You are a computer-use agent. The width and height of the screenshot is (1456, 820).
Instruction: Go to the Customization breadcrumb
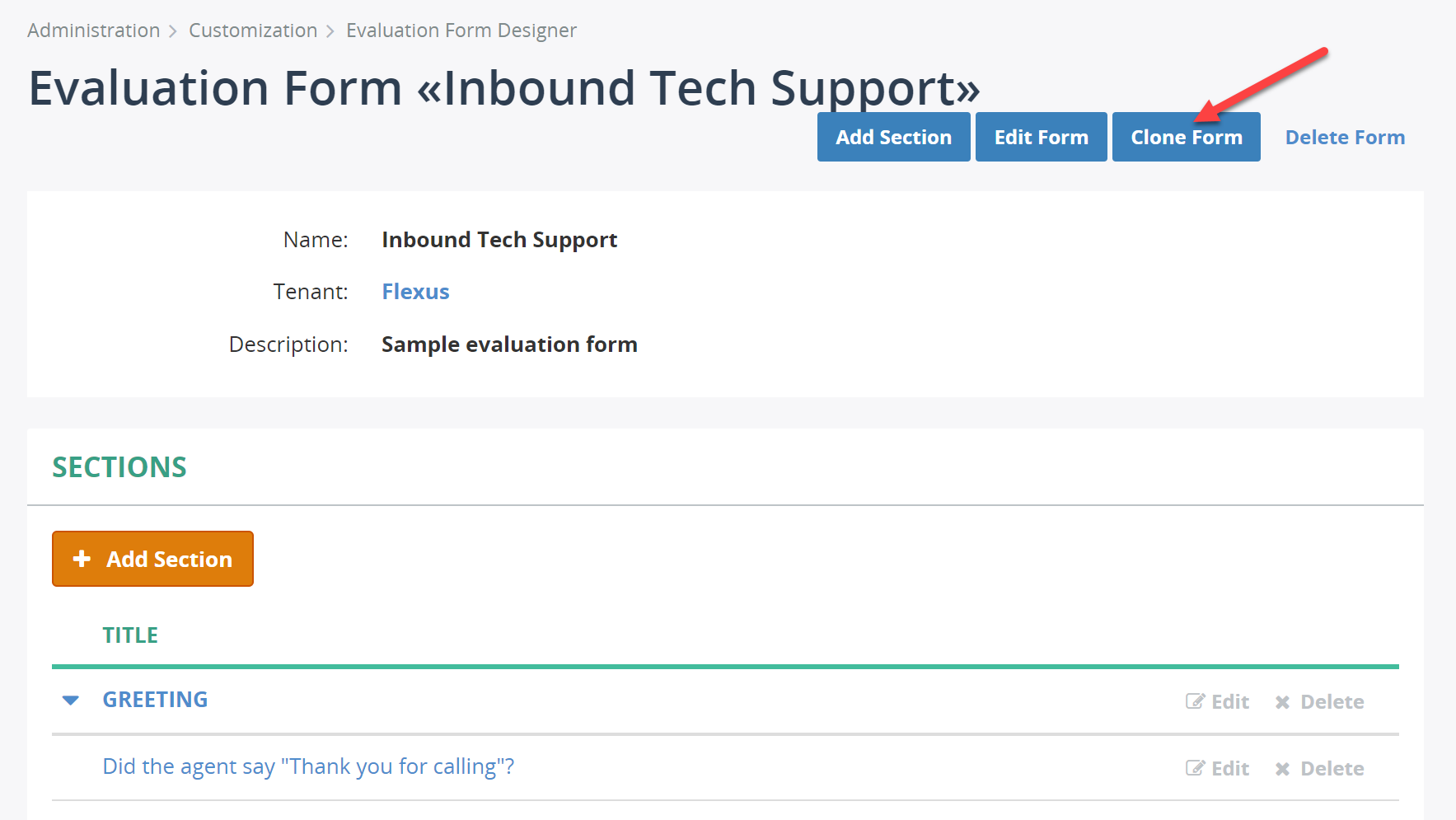[x=253, y=30]
